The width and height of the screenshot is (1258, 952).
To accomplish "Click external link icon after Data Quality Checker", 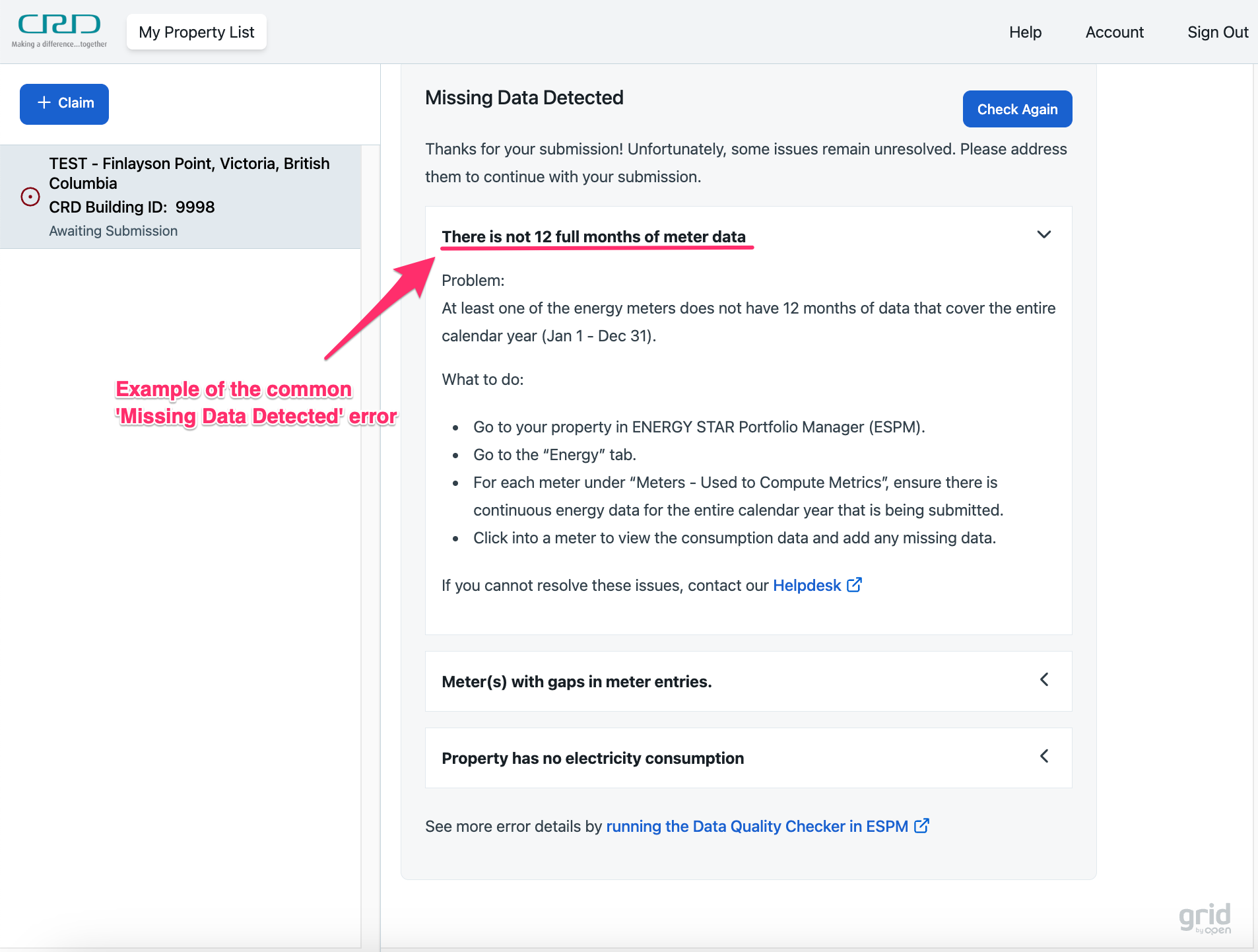I will pos(921,826).
